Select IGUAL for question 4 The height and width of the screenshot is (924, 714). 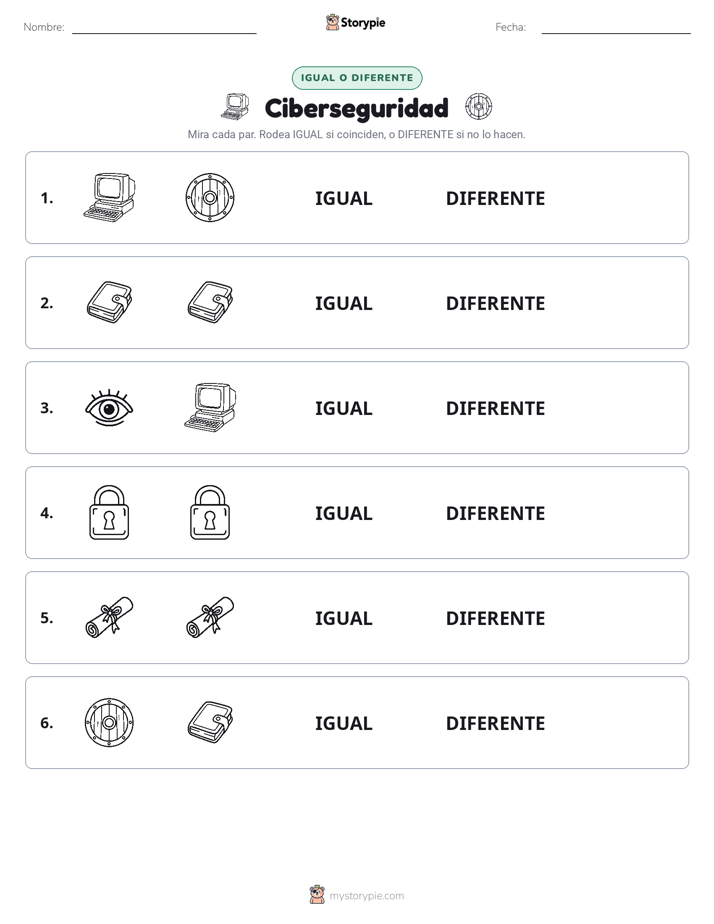tap(343, 513)
